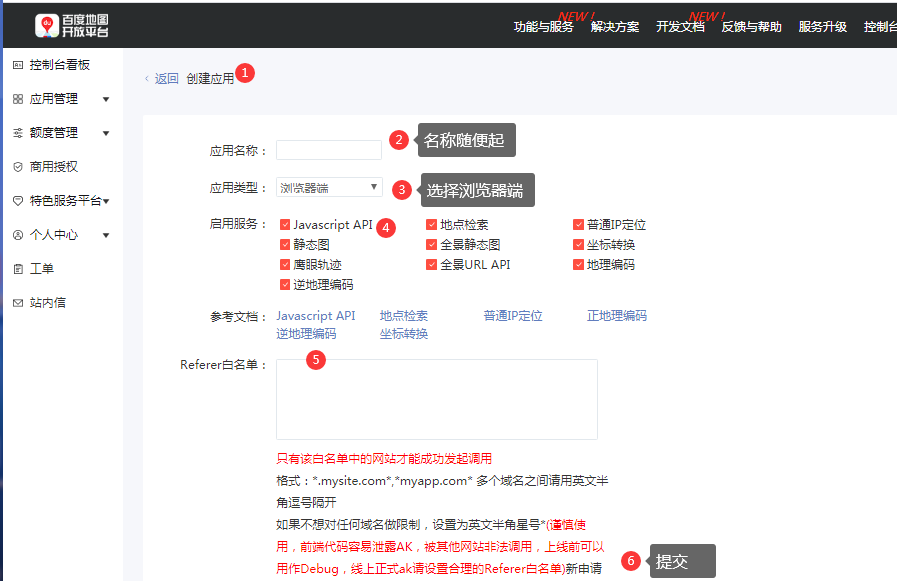Open the 应用类型 browser-type dropdown
This screenshot has width=897, height=581.
(x=330, y=186)
